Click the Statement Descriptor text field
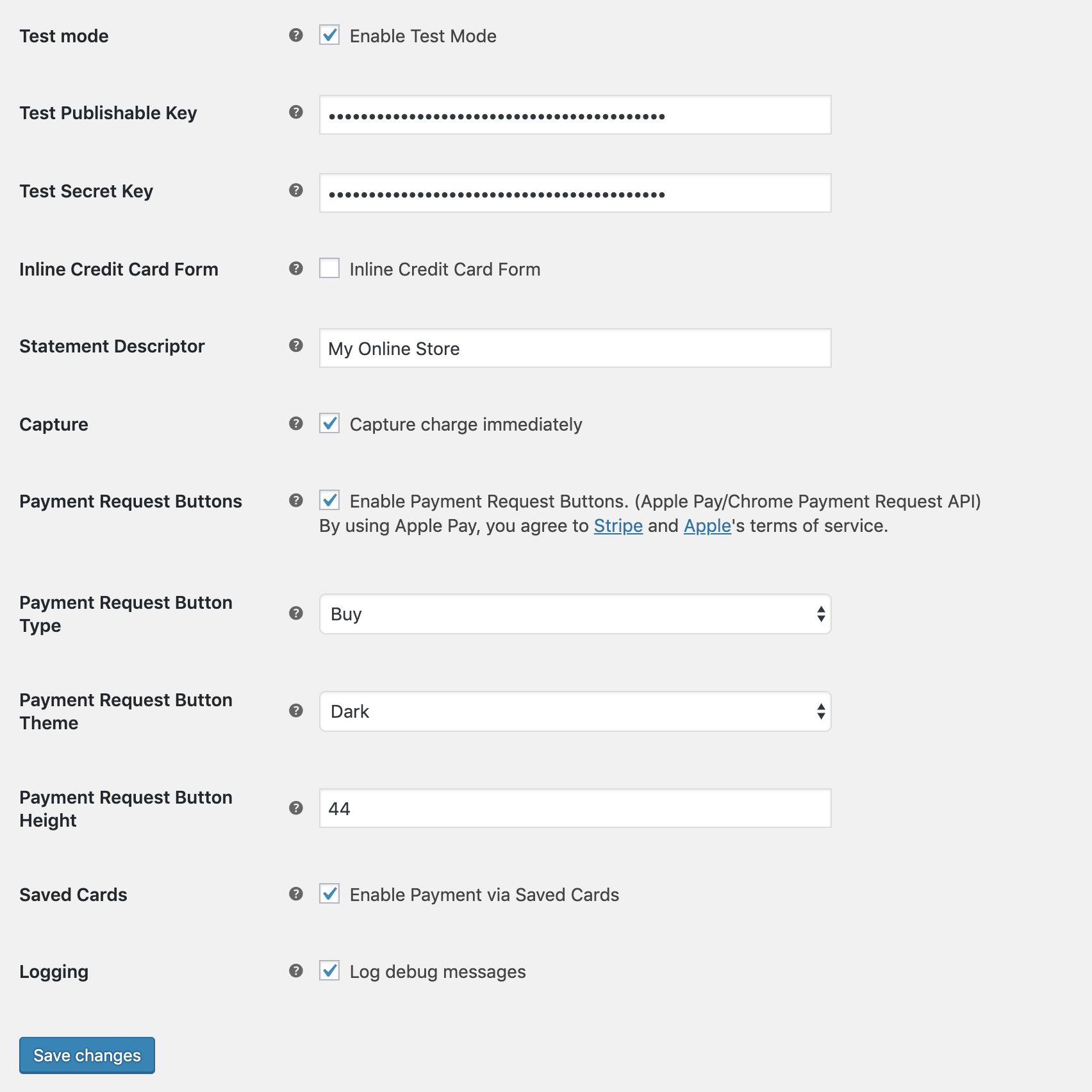 point(575,349)
